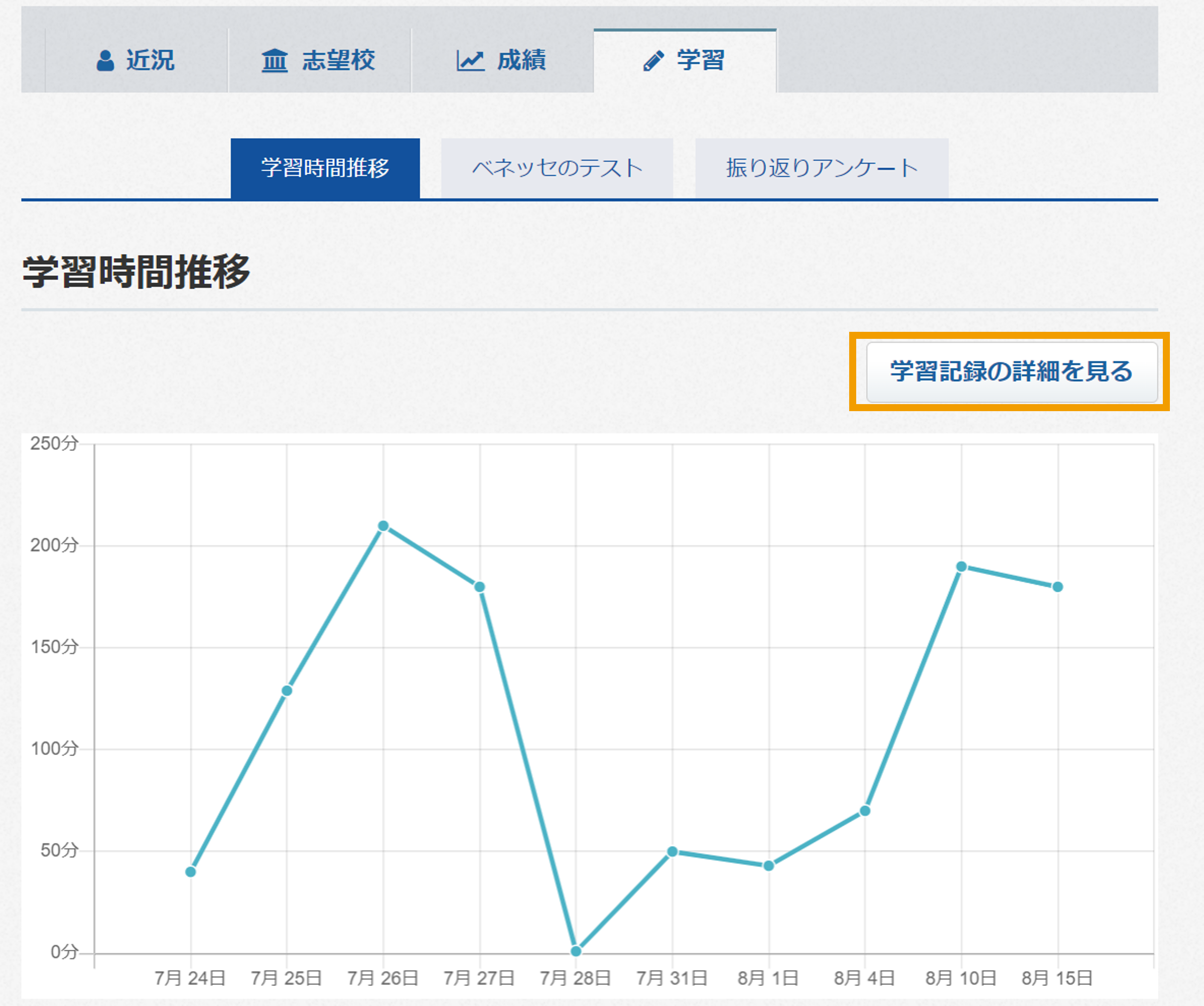Click the 8月 10日 axis label

click(x=960, y=978)
